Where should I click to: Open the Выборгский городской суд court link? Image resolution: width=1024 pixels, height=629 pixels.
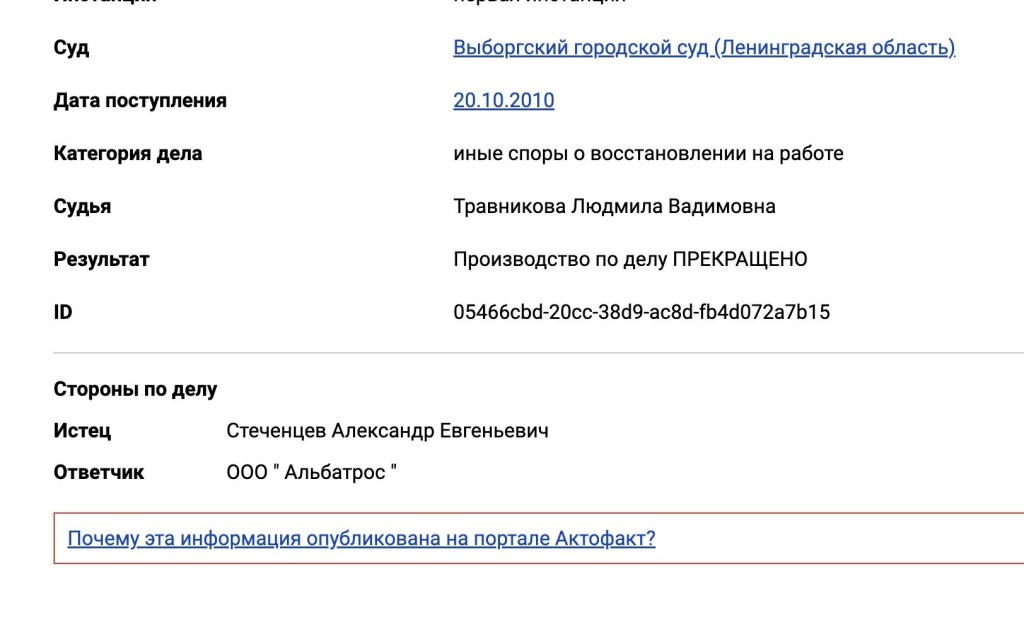click(x=704, y=48)
